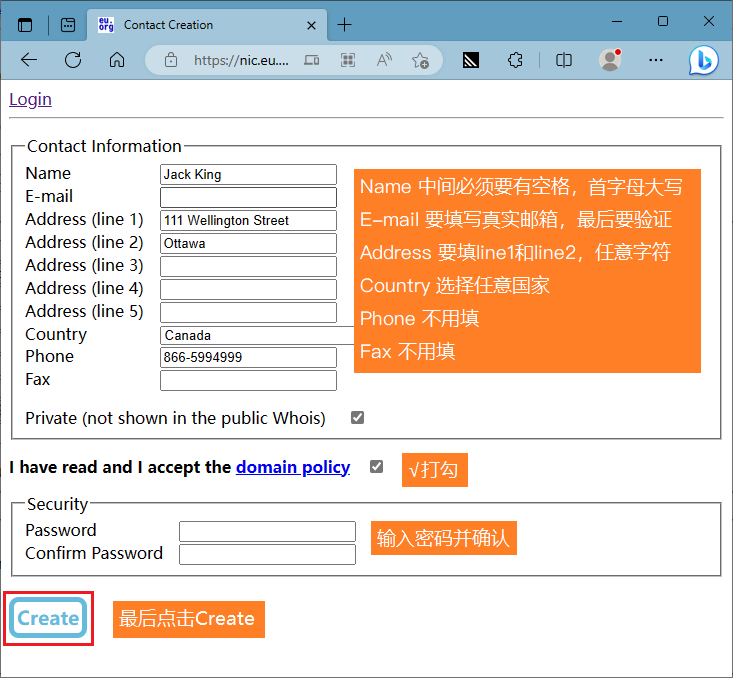Go to the browser Home page
Image resolution: width=733 pixels, height=678 pixels.
coord(117,60)
